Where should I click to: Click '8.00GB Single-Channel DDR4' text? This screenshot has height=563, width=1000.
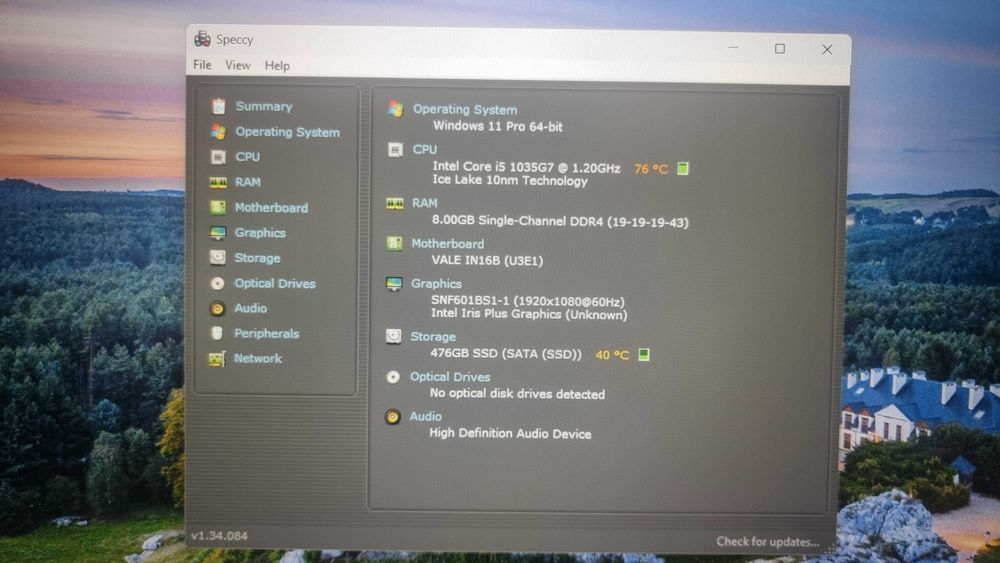click(x=518, y=221)
